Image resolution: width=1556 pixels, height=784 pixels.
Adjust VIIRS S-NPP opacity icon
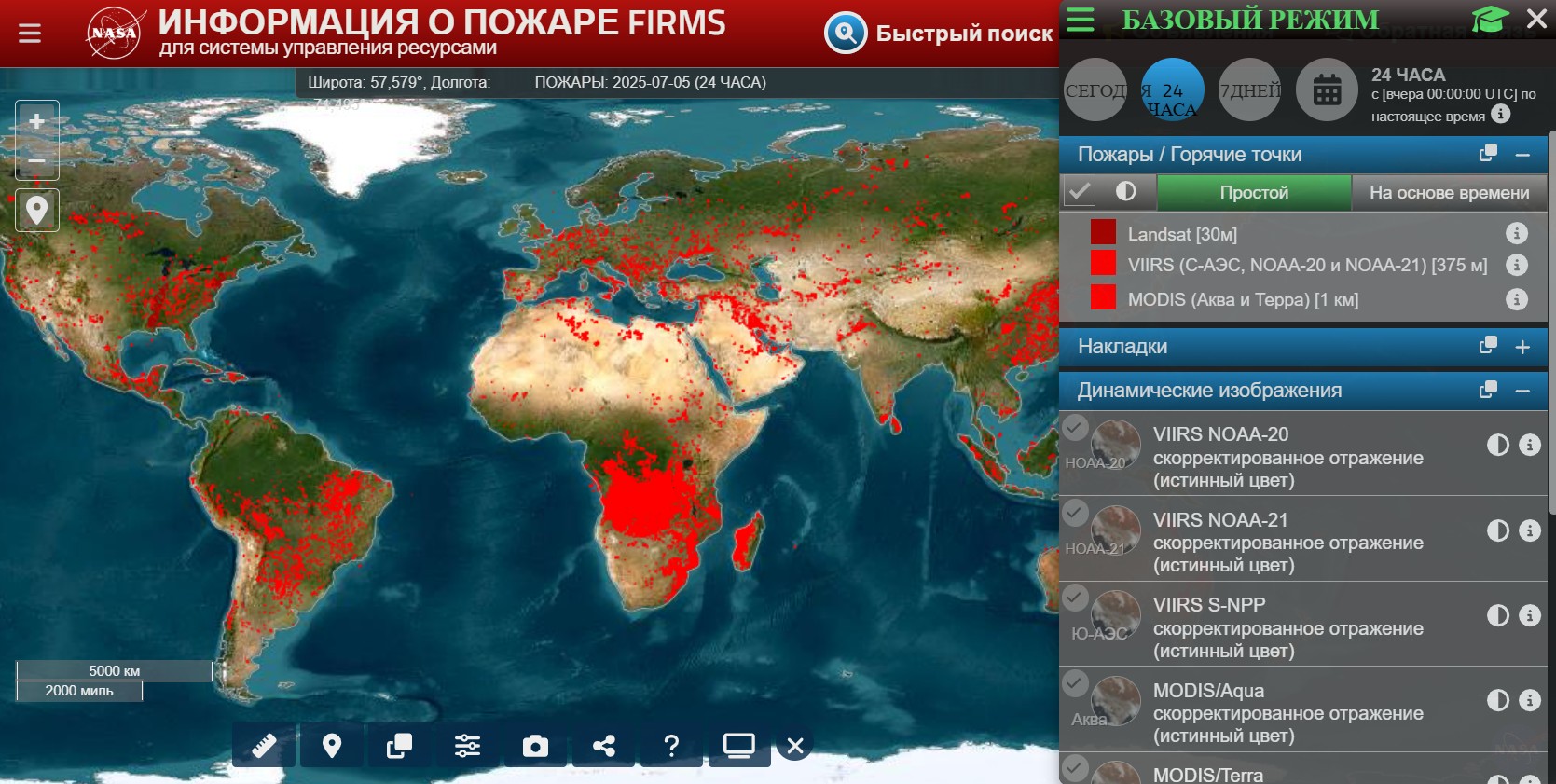(x=1497, y=615)
